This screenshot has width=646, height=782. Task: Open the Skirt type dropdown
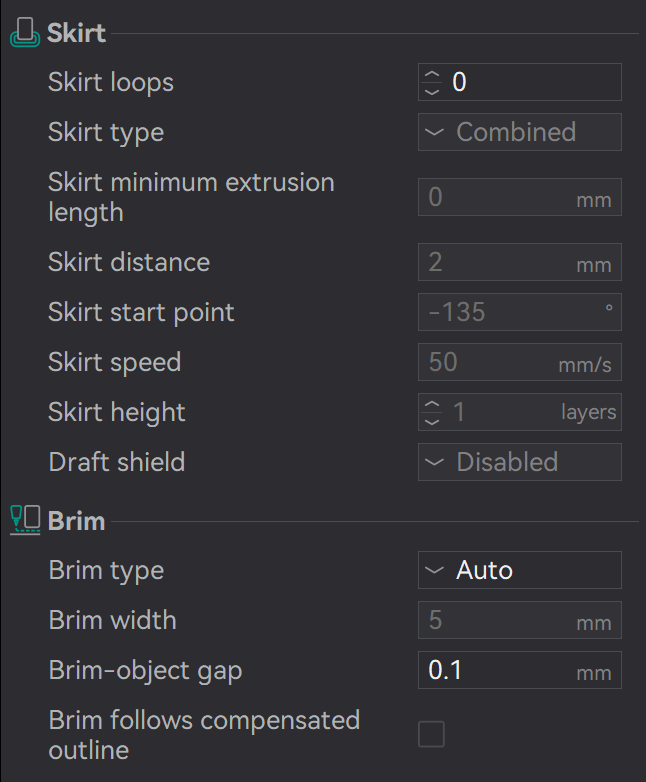click(519, 132)
